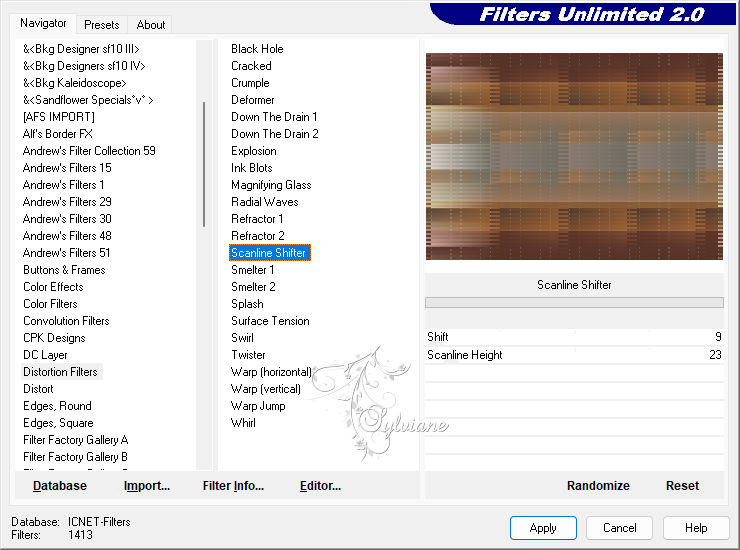Choose the Magnifying Glass filter
The height and width of the screenshot is (550, 740).
coord(271,185)
